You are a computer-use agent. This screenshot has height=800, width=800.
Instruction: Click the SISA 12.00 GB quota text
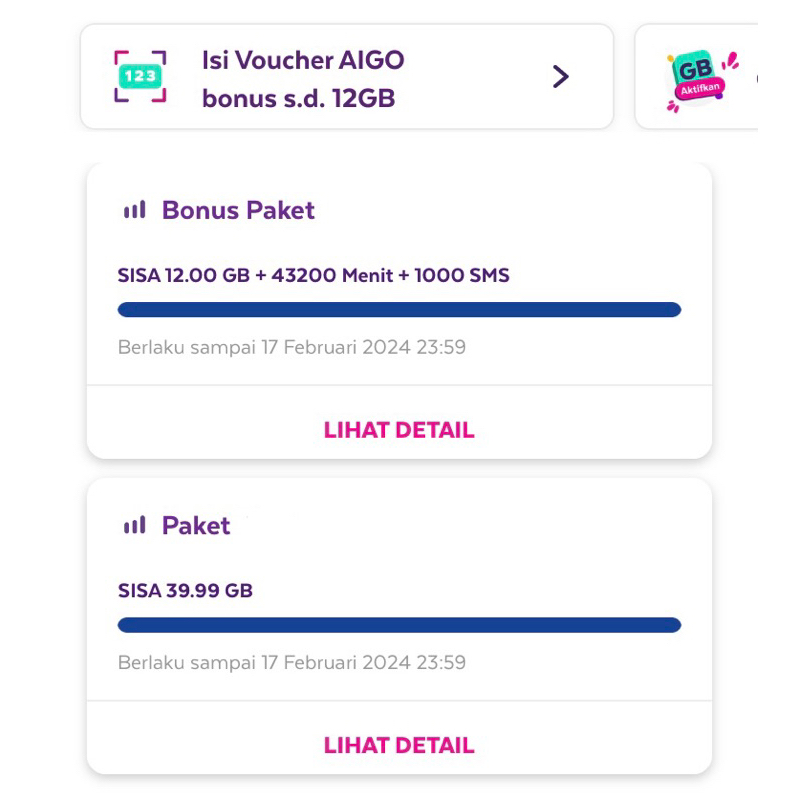(183, 275)
